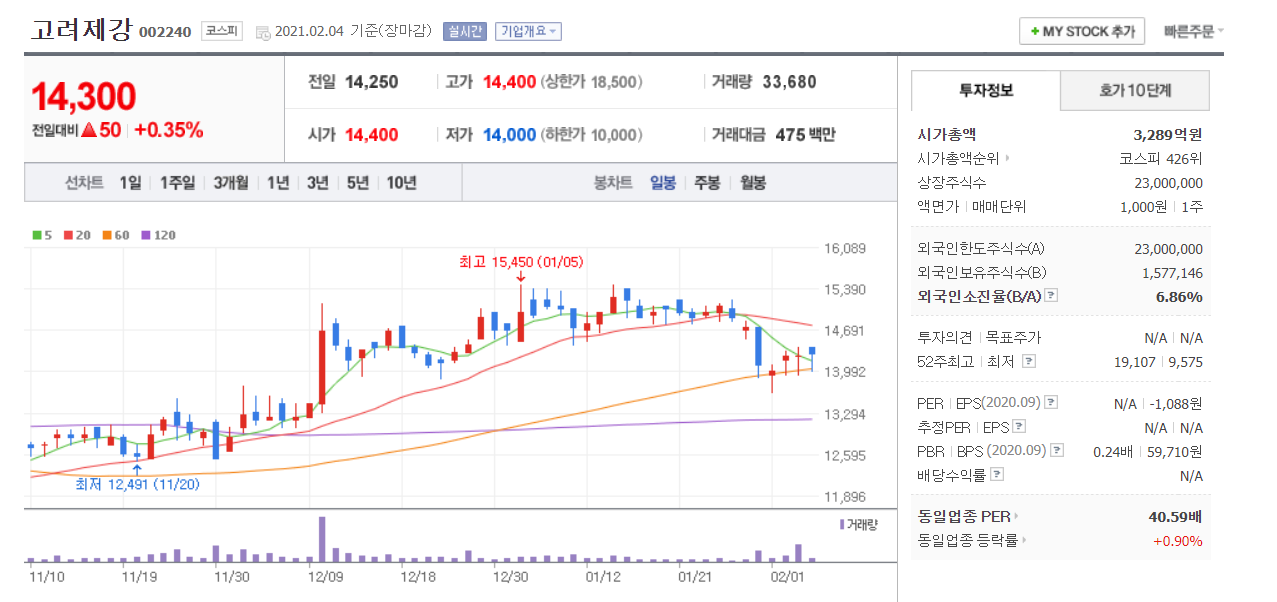
Task: Click the 코스피 market badge
Action: coord(221,31)
